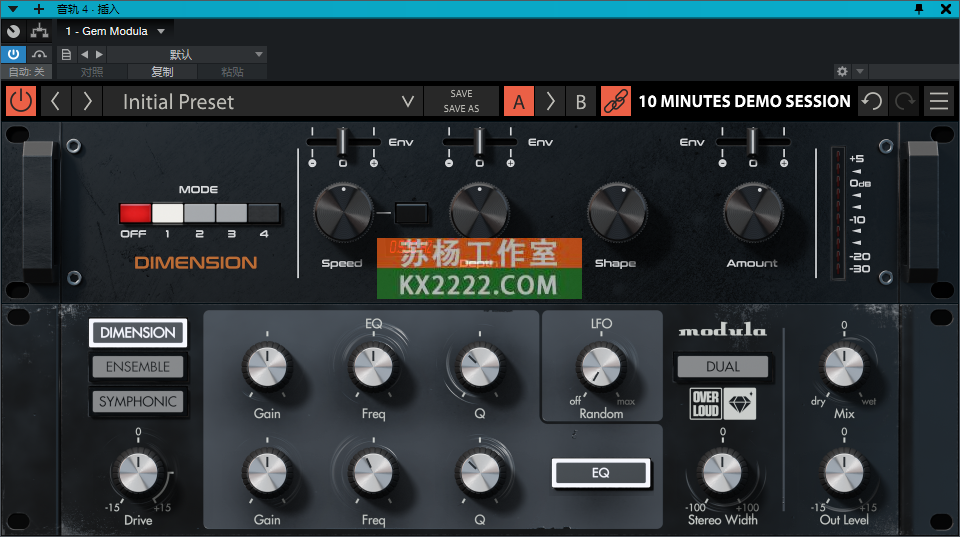The image size is (960, 537).
Task: Click the insert routing icon
Action: click(39, 31)
